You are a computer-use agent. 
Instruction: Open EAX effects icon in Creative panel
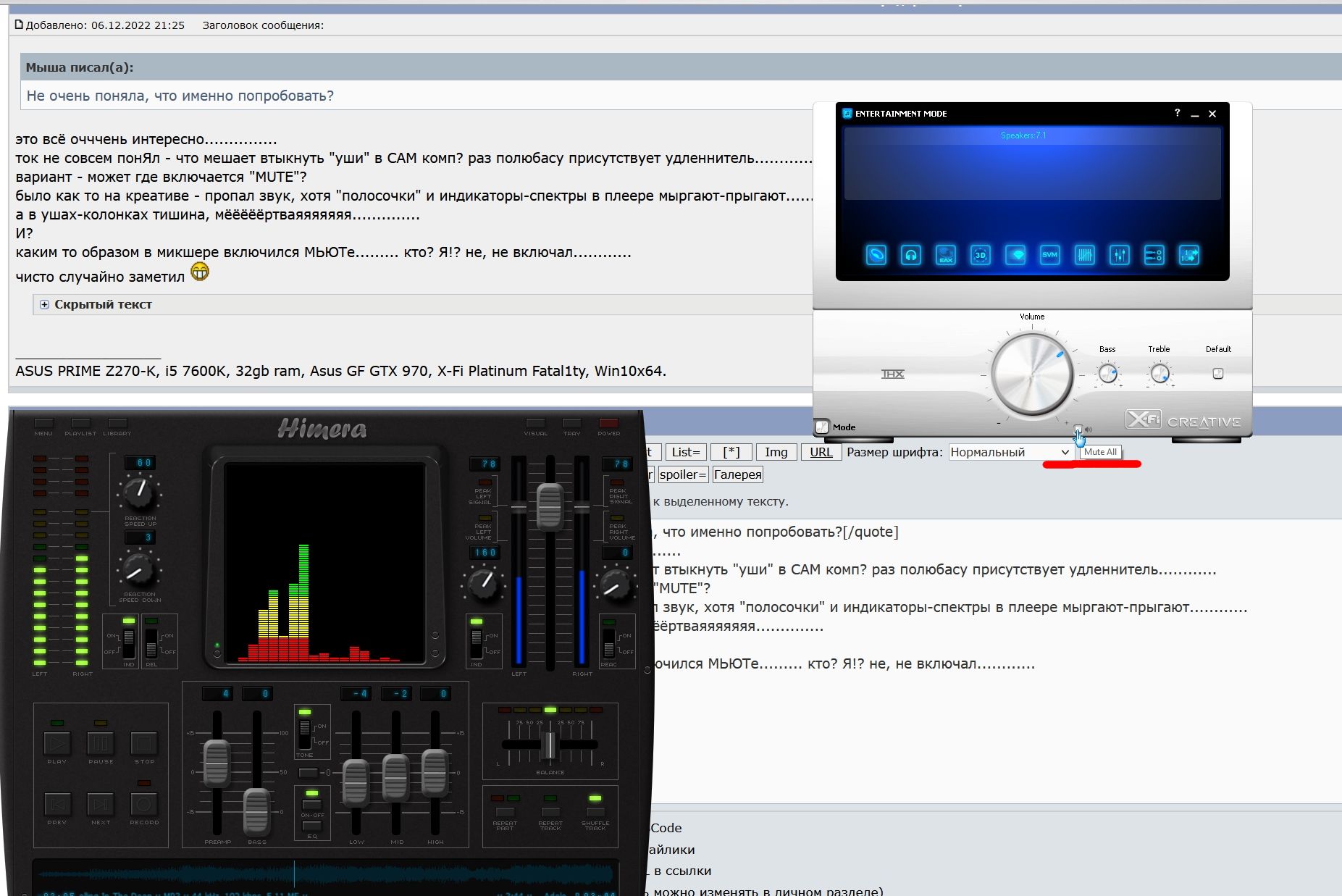click(x=945, y=255)
